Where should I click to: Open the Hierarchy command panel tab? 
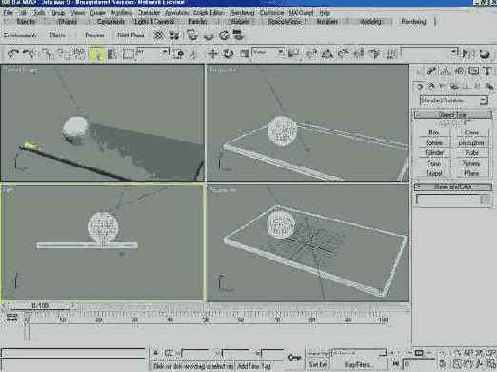[x=445, y=71]
